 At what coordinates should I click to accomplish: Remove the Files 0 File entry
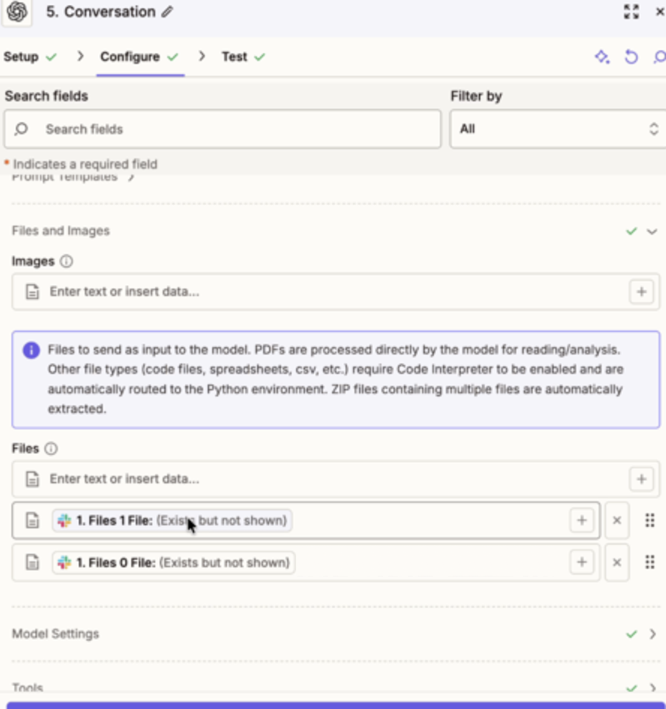tap(617, 562)
